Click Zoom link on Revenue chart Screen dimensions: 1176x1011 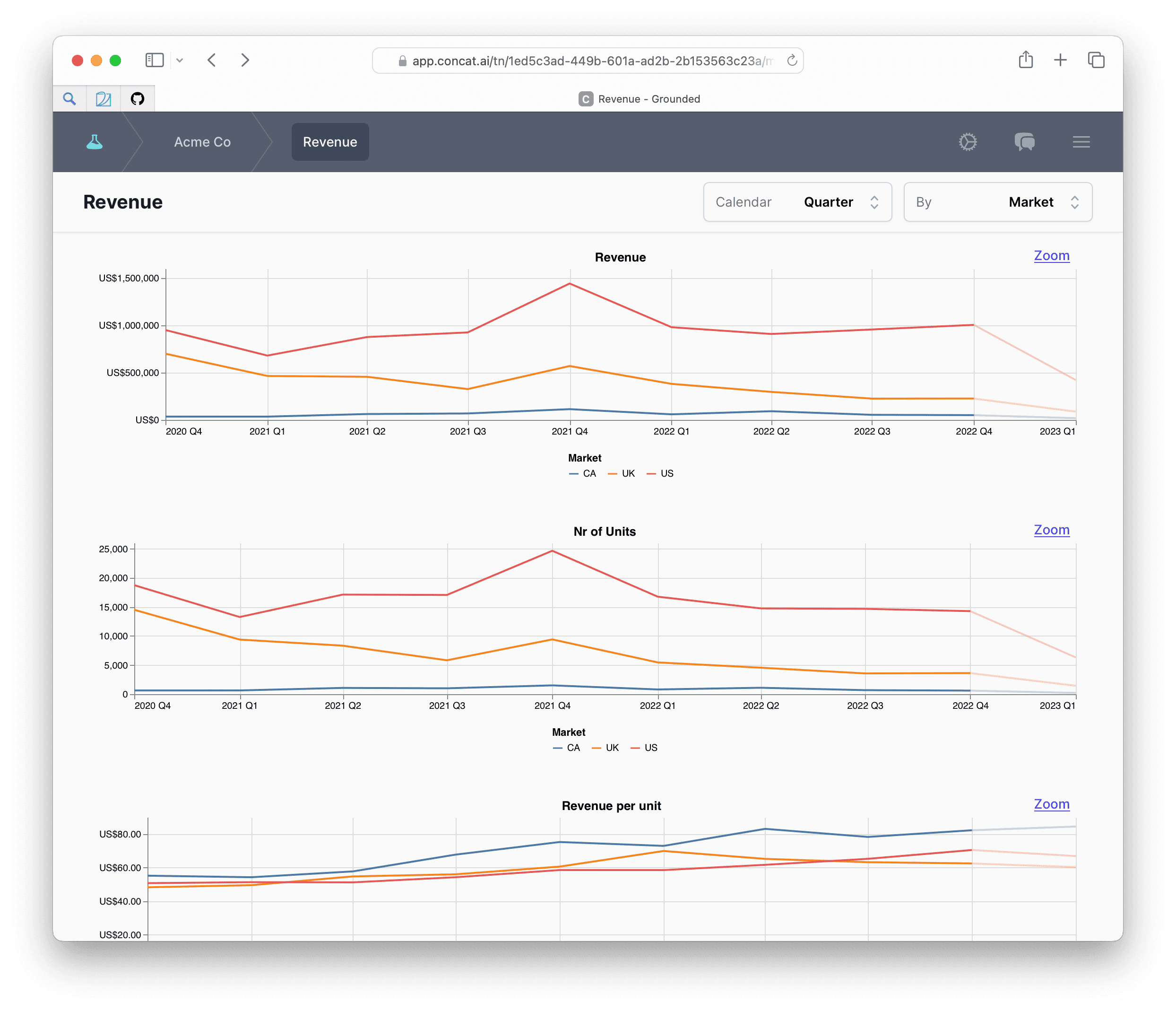coord(1051,255)
